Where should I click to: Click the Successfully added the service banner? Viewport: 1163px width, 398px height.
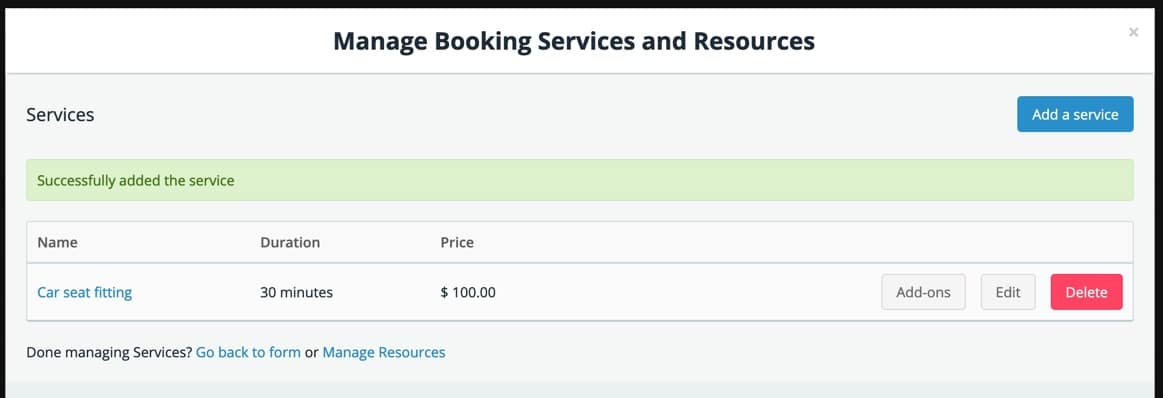580,180
